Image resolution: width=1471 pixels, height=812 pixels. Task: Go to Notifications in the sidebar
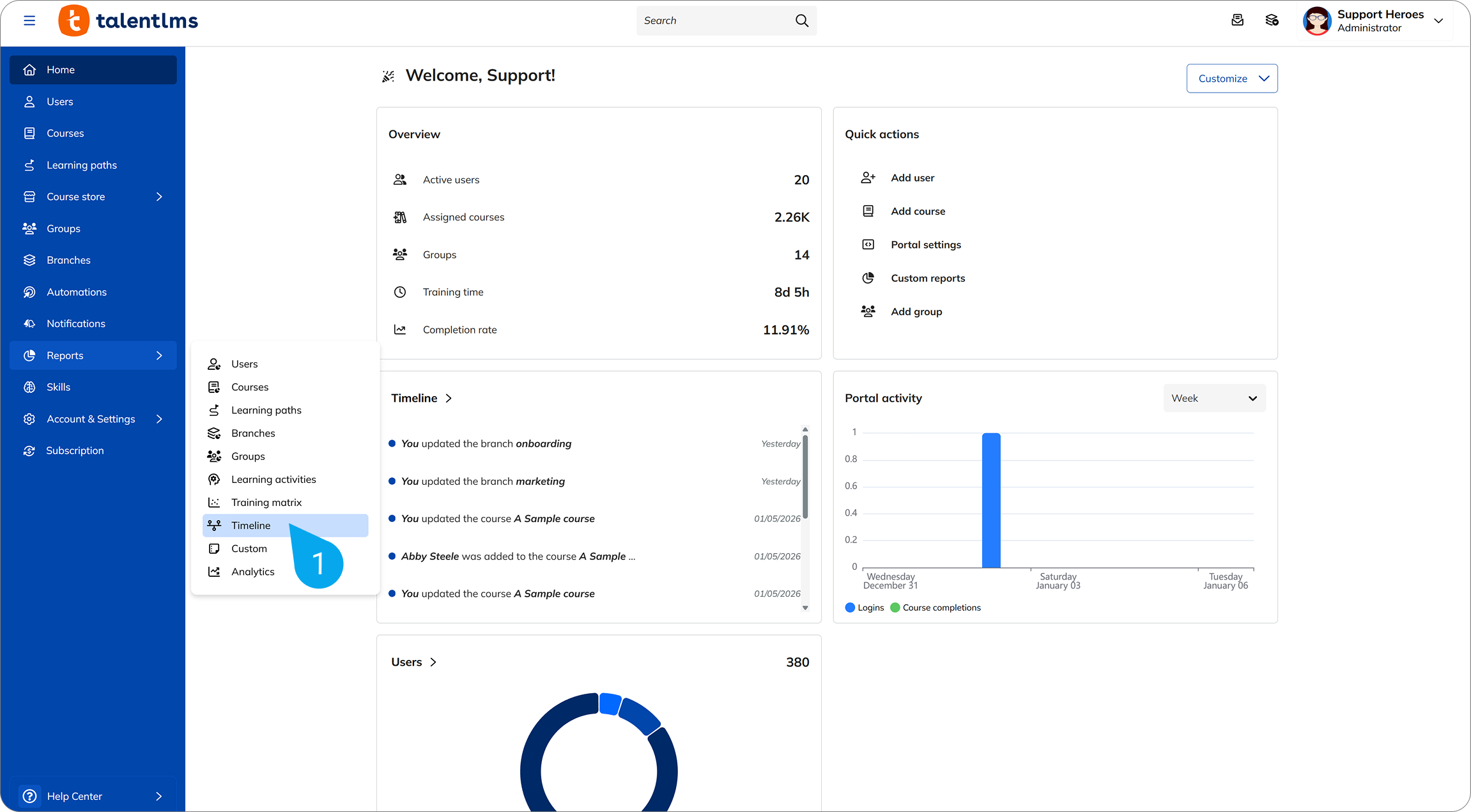tap(77, 323)
